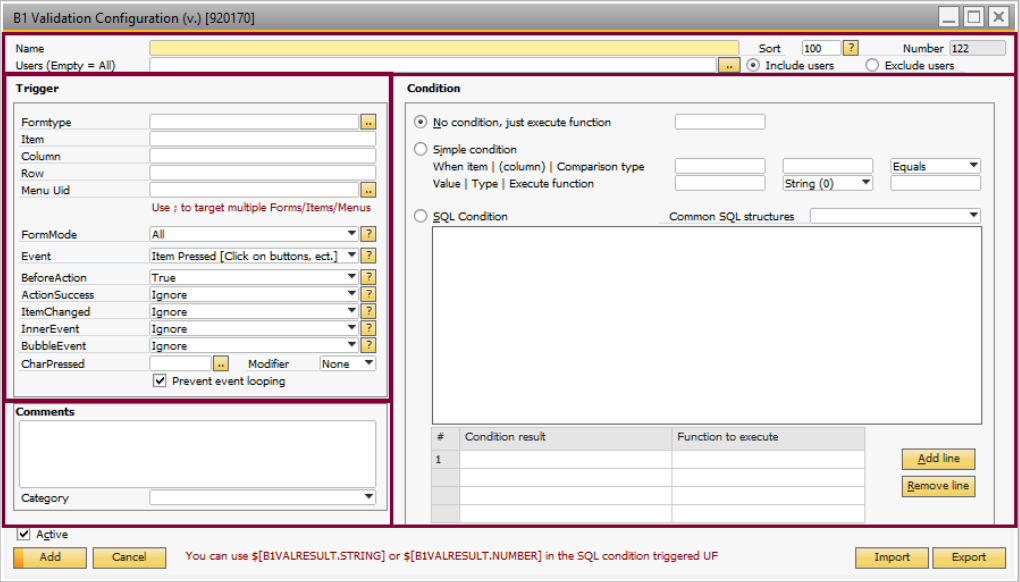This screenshot has height=582, width=1020.
Task: Toggle the Active checkbox
Action: click(x=24, y=534)
